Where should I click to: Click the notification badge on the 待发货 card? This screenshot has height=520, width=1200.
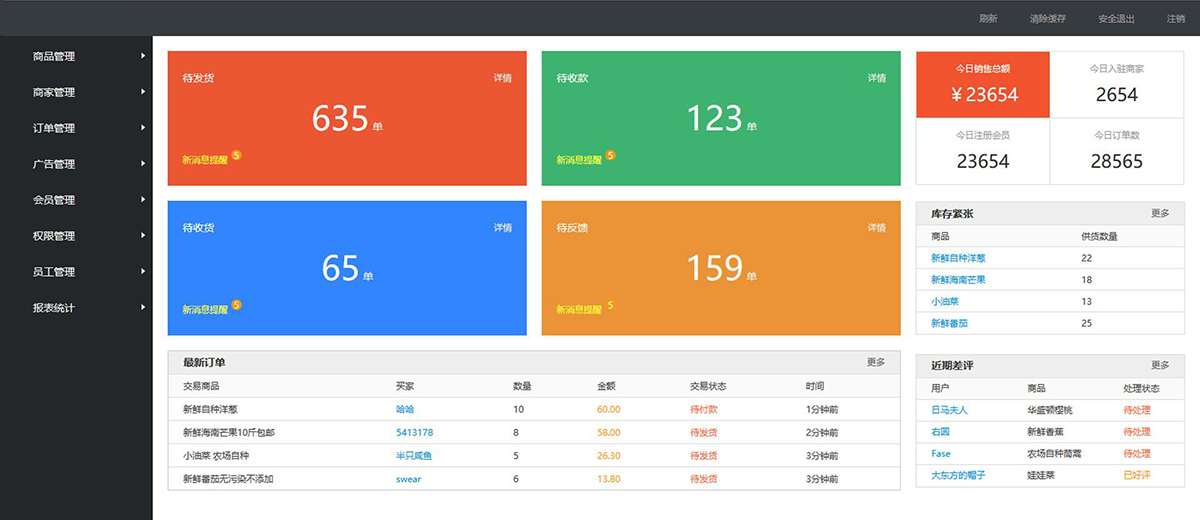click(236, 155)
